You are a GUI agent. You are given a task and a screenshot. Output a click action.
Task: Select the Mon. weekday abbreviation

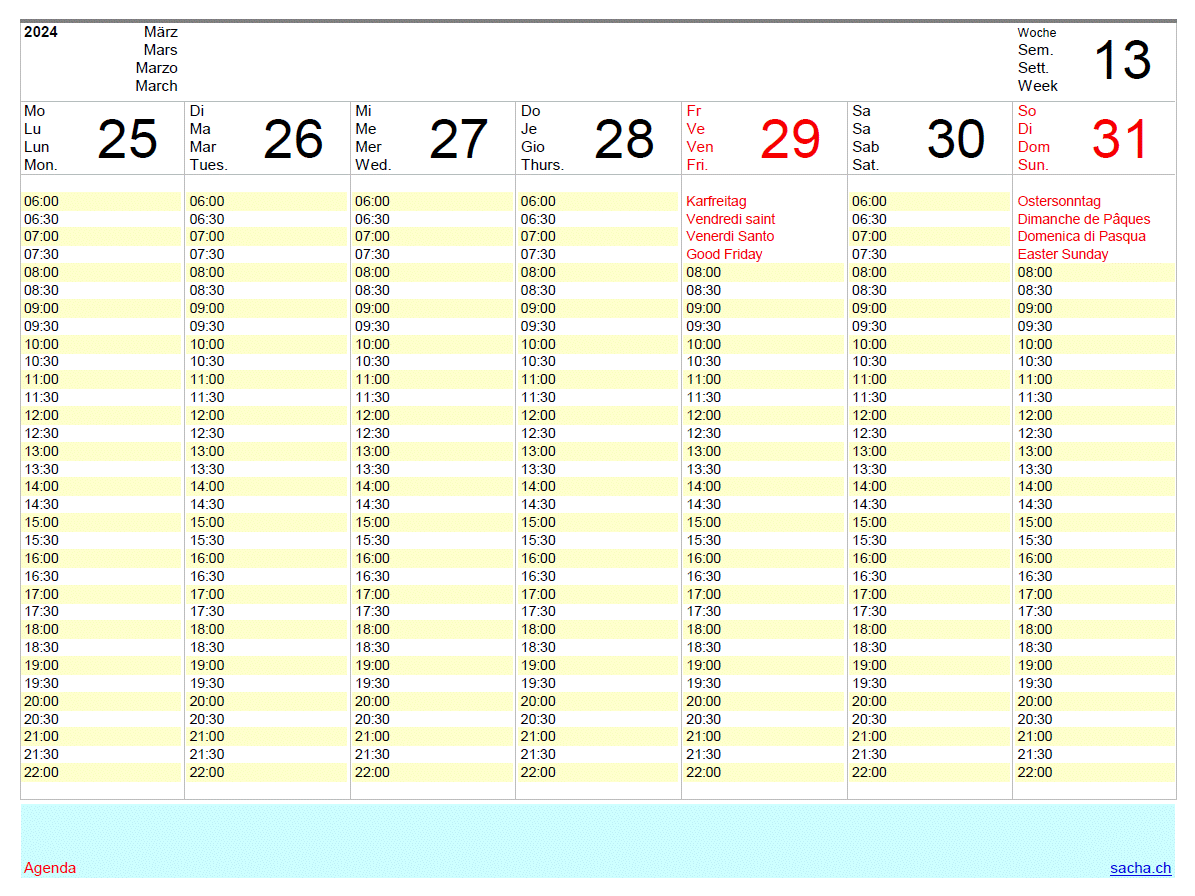[x=40, y=165]
